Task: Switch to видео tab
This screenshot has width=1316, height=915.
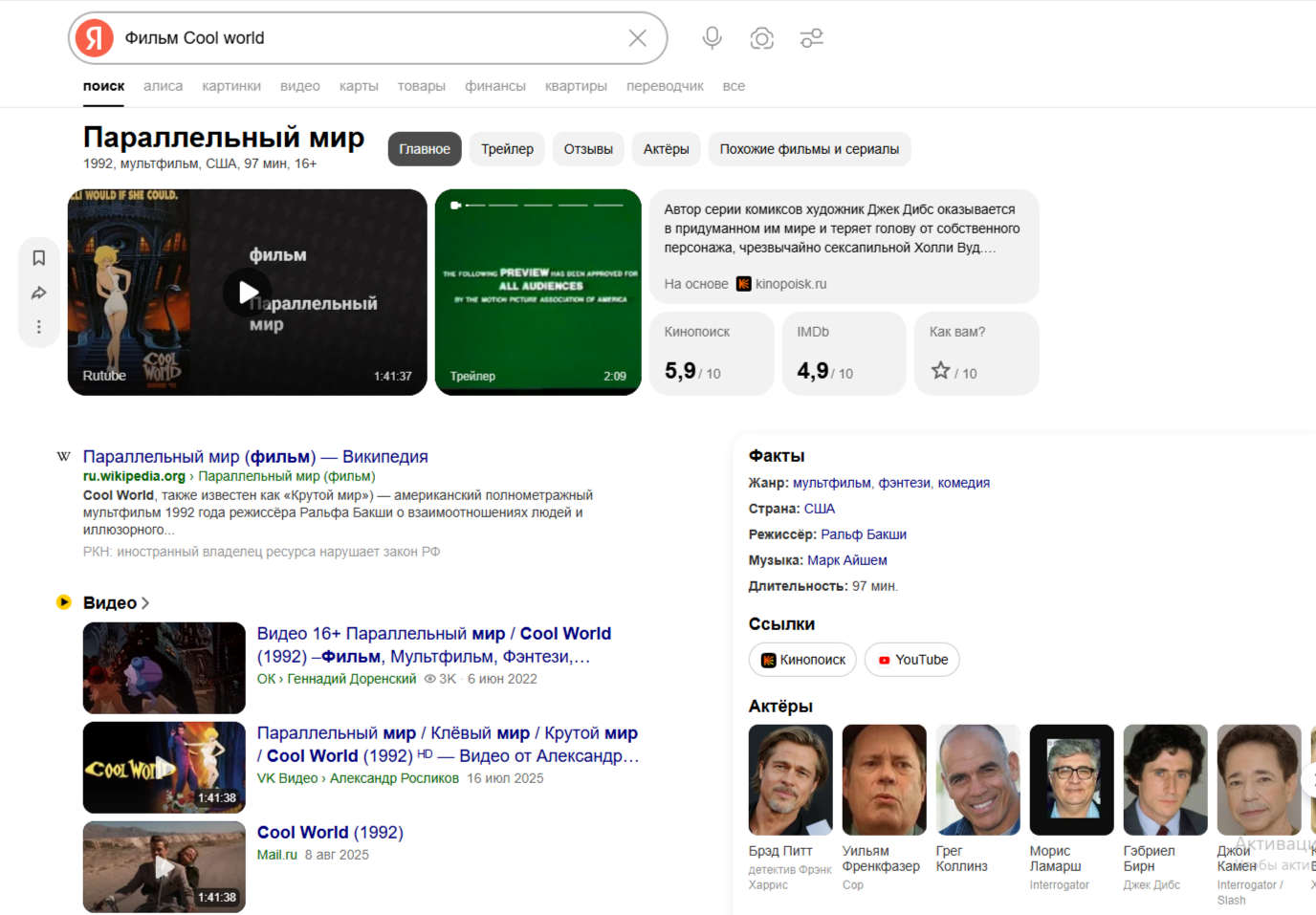Action: 300,86
